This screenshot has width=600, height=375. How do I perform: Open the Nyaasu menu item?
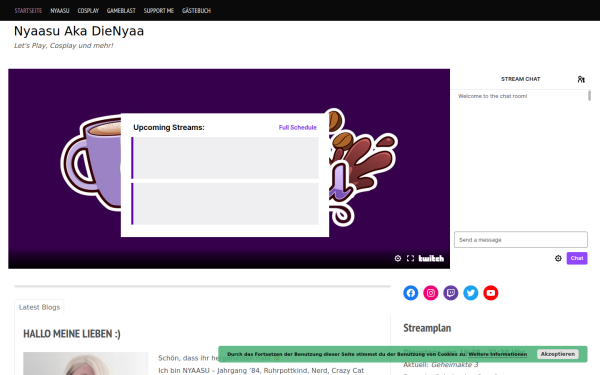click(x=60, y=11)
